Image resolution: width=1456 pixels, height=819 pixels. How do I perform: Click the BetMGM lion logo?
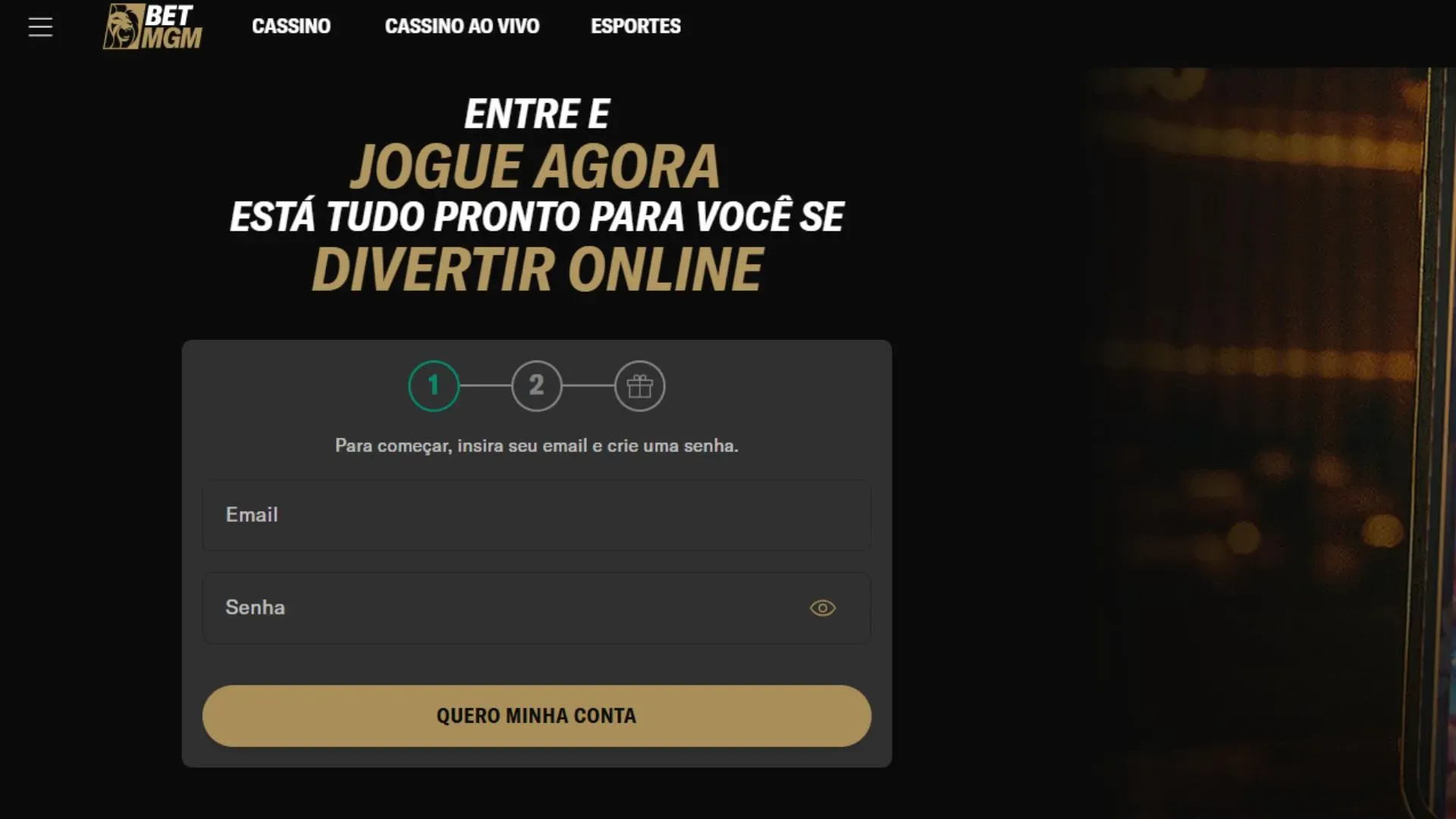tap(152, 27)
